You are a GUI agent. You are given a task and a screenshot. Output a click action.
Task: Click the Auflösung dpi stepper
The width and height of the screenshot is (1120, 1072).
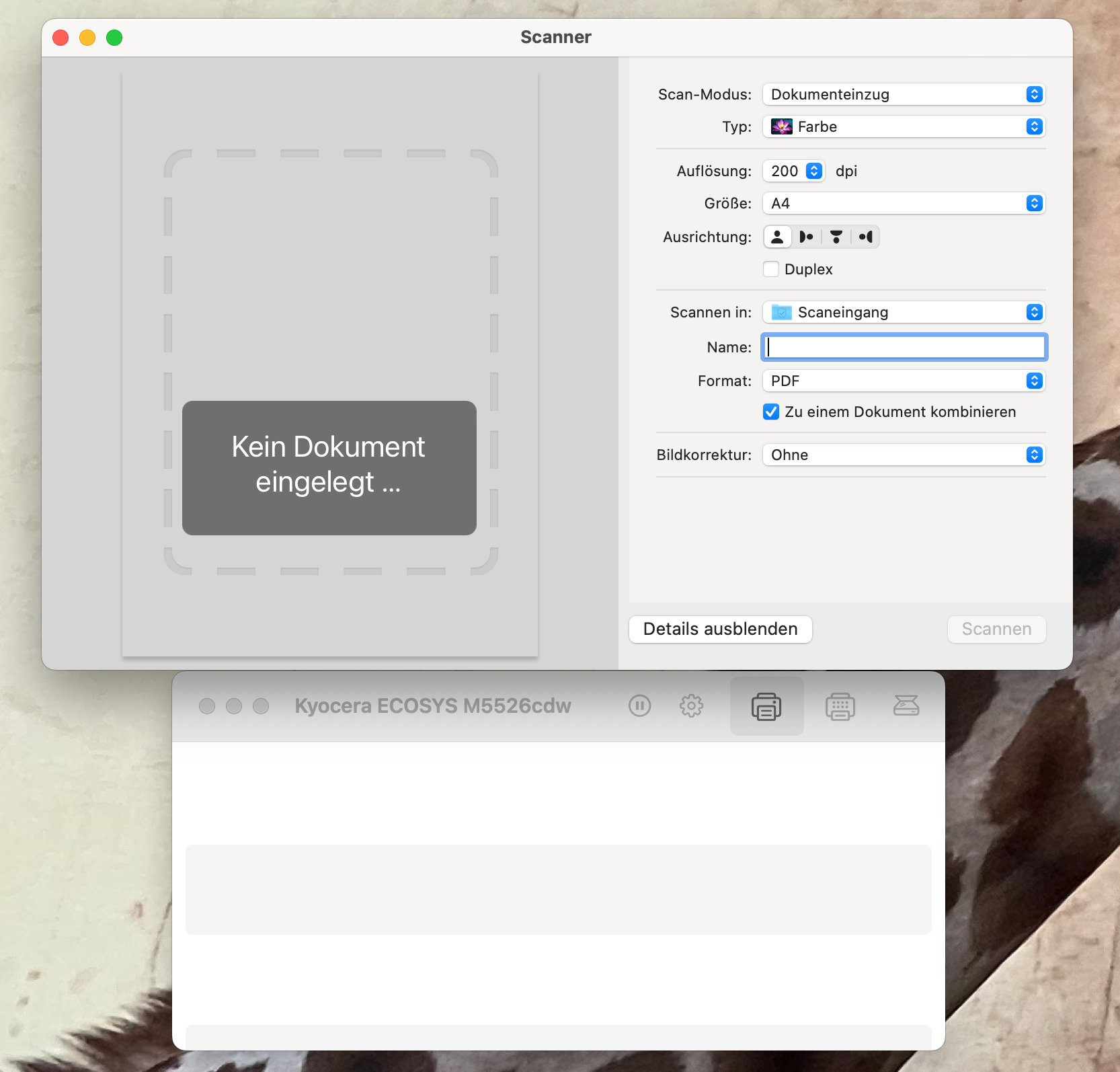[x=813, y=171]
